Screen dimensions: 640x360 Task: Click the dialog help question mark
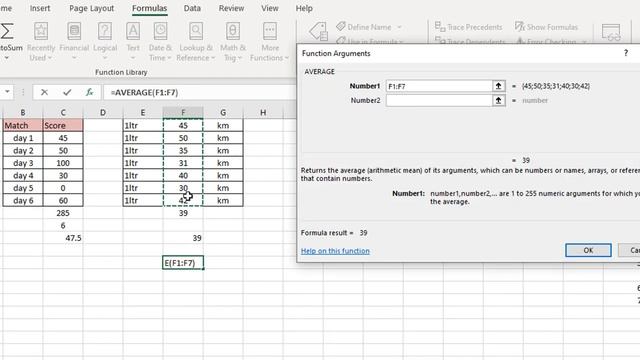tap(626, 53)
